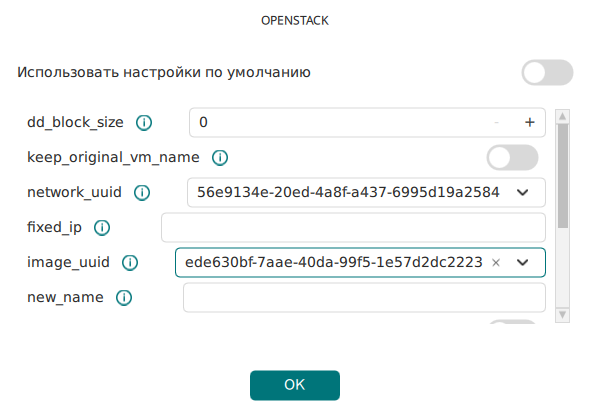
Task: Click the scrollbar down arrow
Action: coord(563,315)
